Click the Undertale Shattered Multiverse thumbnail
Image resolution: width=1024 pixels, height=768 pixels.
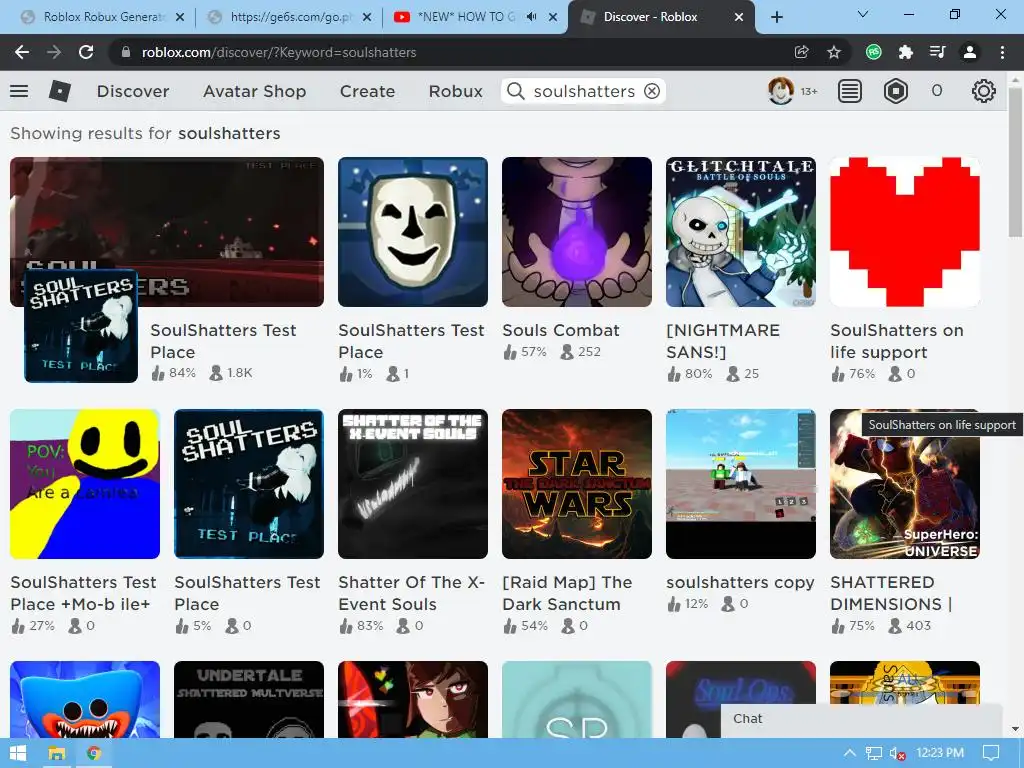[249, 699]
